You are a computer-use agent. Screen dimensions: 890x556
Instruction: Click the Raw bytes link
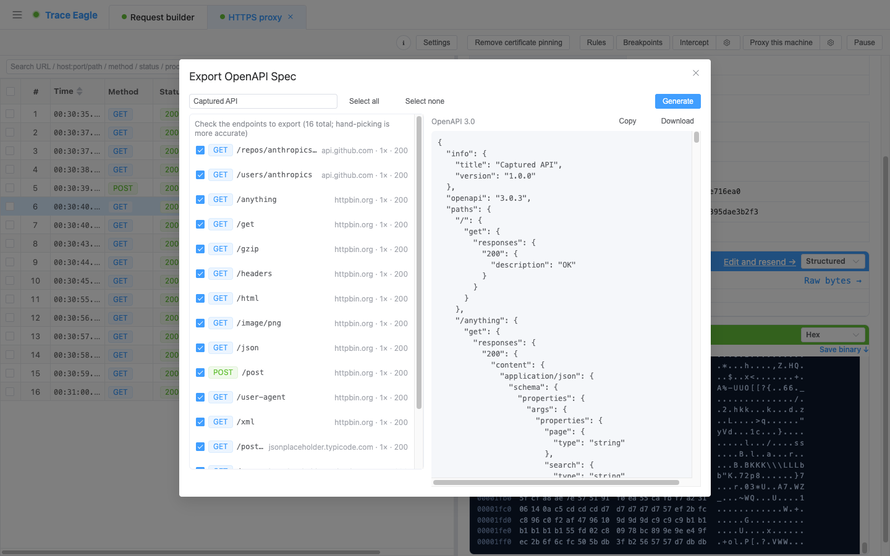tap(833, 281)
